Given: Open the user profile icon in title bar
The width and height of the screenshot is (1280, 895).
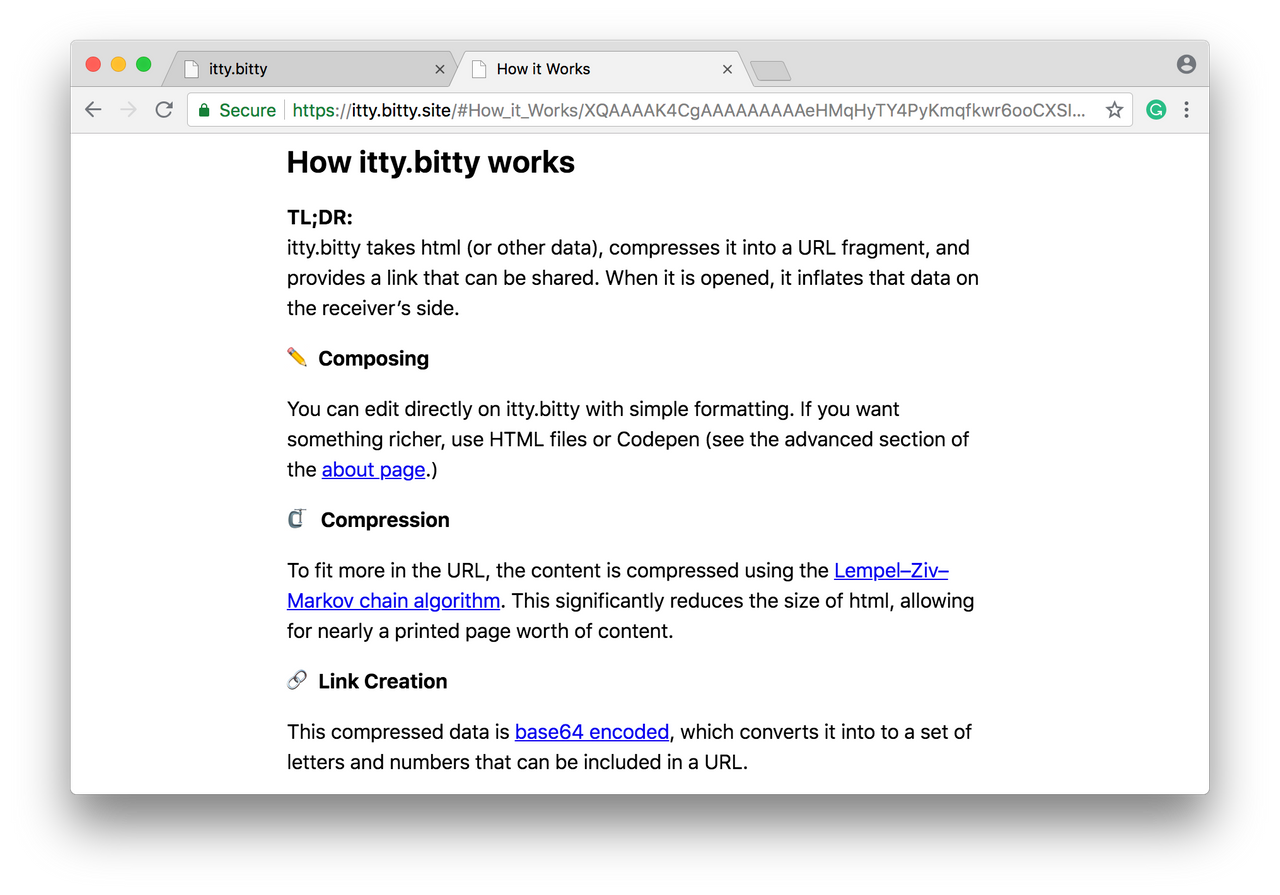Looking at the screenshot, I should [1186, 64].
